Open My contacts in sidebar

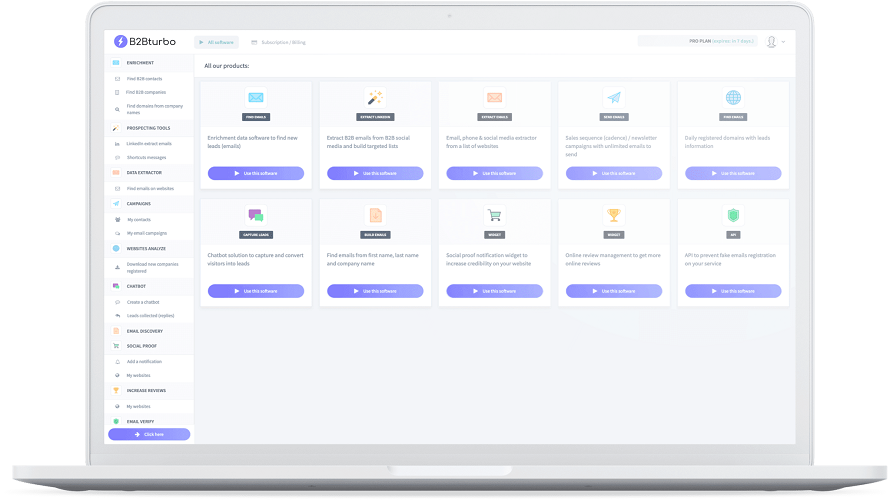click(x=139, y=220)
